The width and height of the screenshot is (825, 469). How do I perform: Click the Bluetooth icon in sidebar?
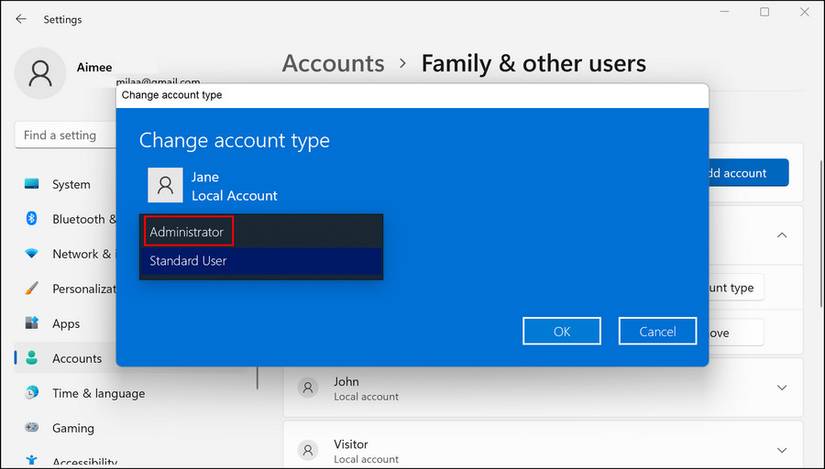click(x=32, y=219)
